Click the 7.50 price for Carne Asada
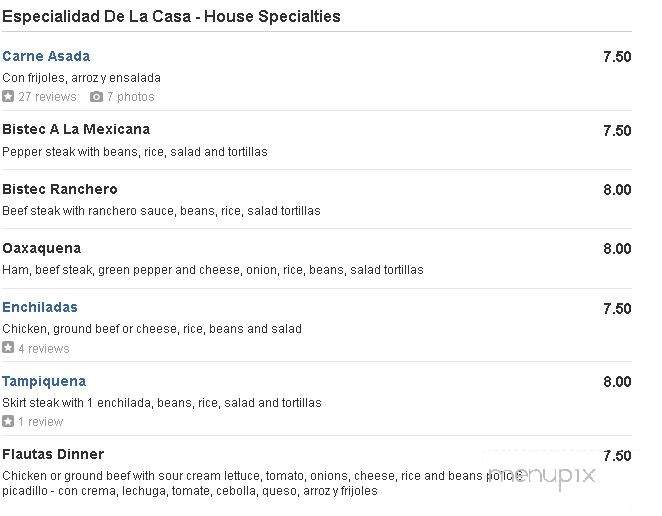The height and width of the screenshot is (516, 662). point(617,57)
